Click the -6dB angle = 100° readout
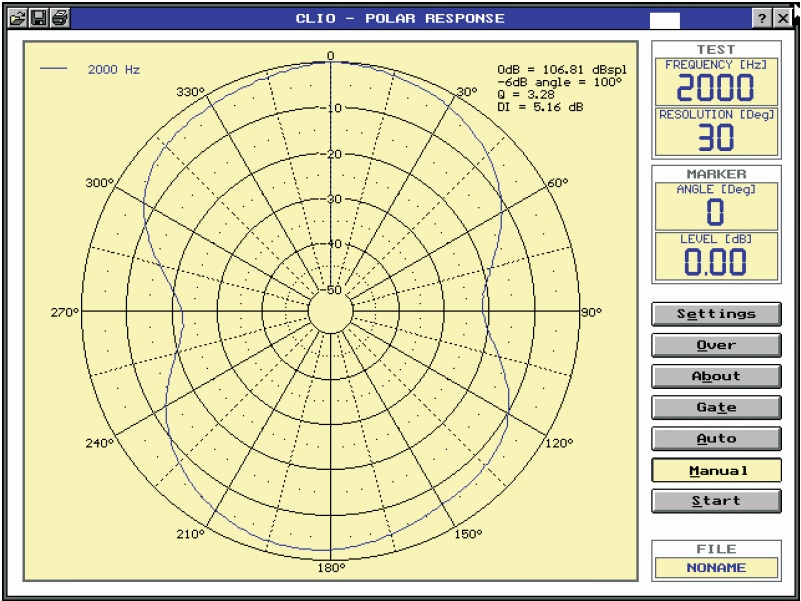Viewport: 801px width, 601px height. (x=559, y=82)
